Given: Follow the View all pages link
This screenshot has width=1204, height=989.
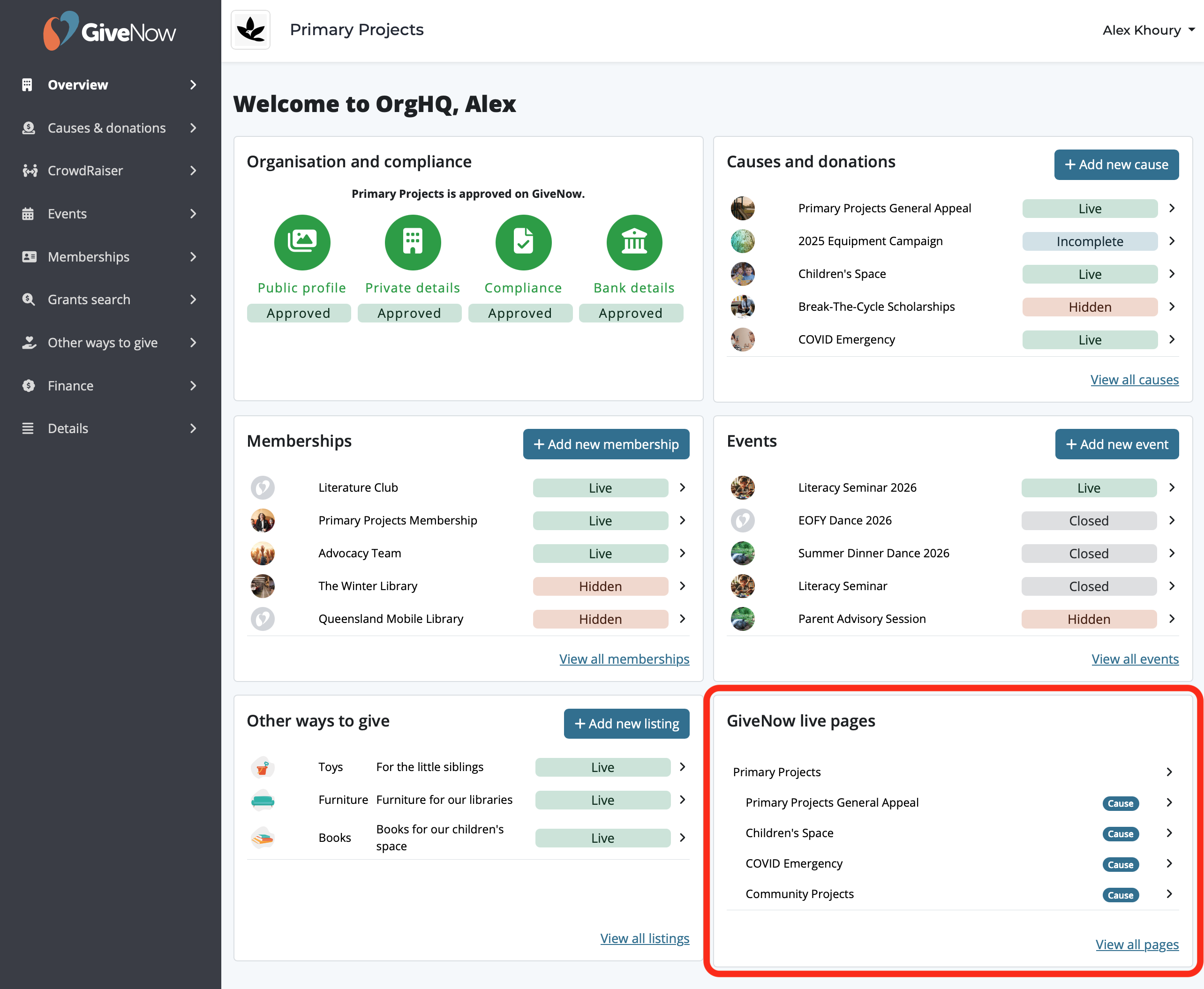Looking at the screenshot, I should tap(1137, 944).
